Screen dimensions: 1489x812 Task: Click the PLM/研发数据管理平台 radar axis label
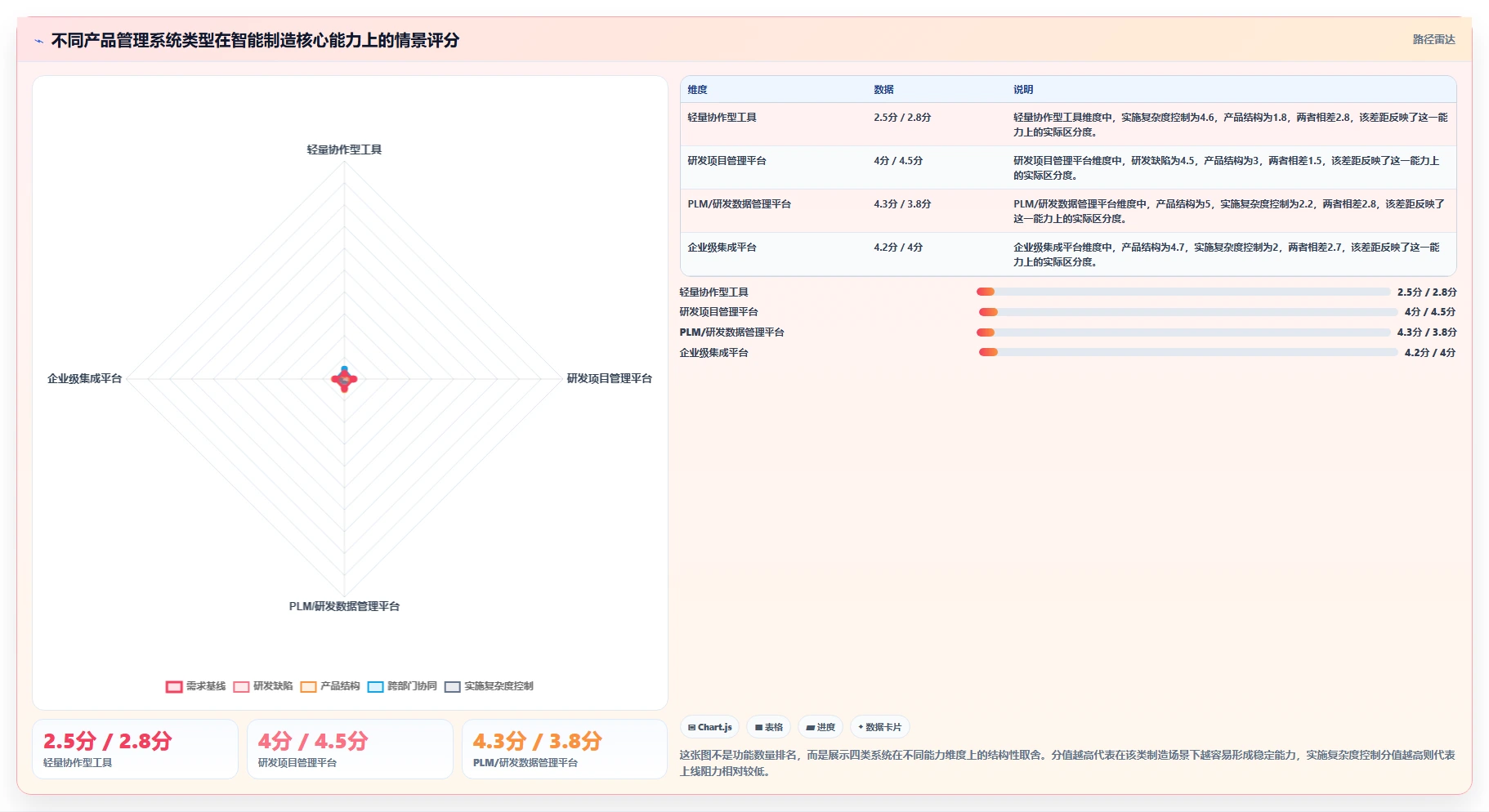tap(344, 606)
